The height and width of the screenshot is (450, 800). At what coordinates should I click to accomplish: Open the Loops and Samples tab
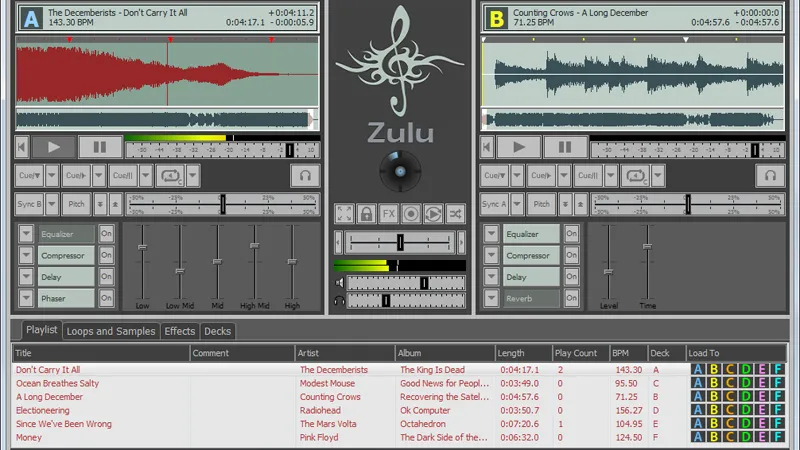point(111,331)
